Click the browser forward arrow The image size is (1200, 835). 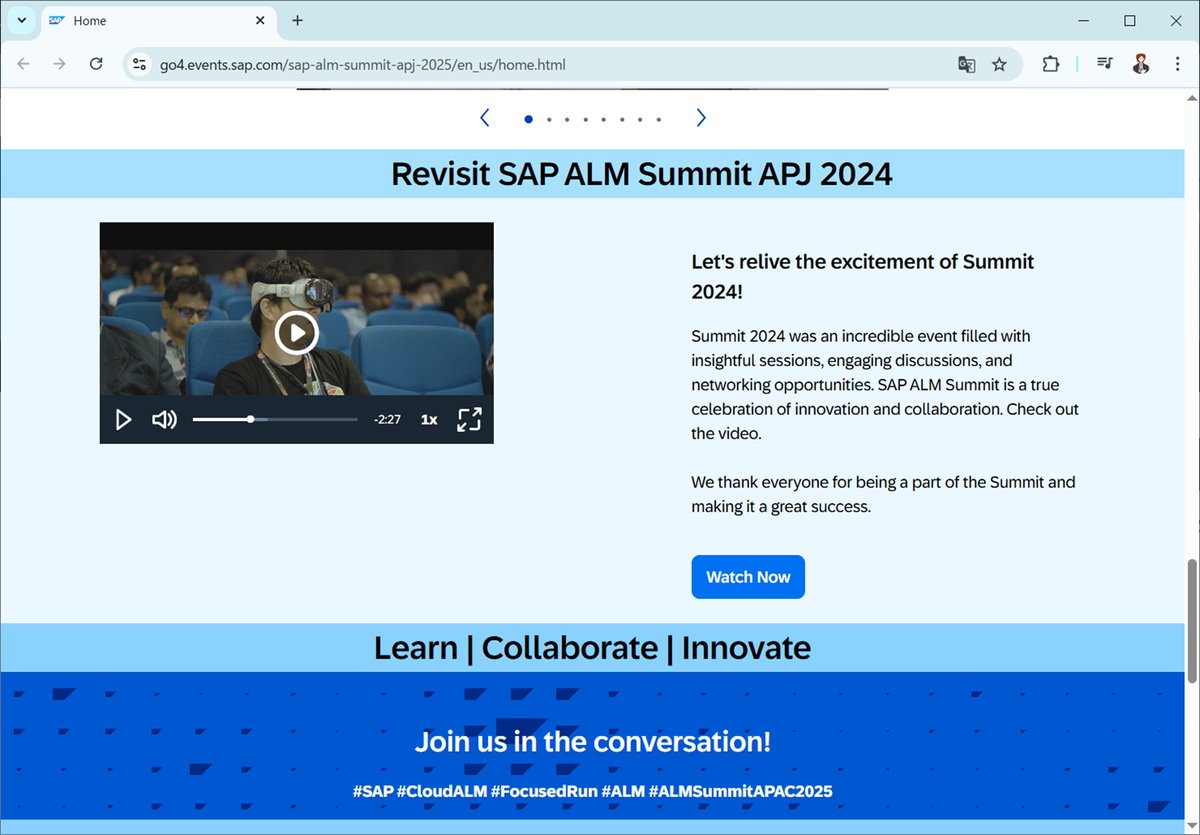pos(60,64)
